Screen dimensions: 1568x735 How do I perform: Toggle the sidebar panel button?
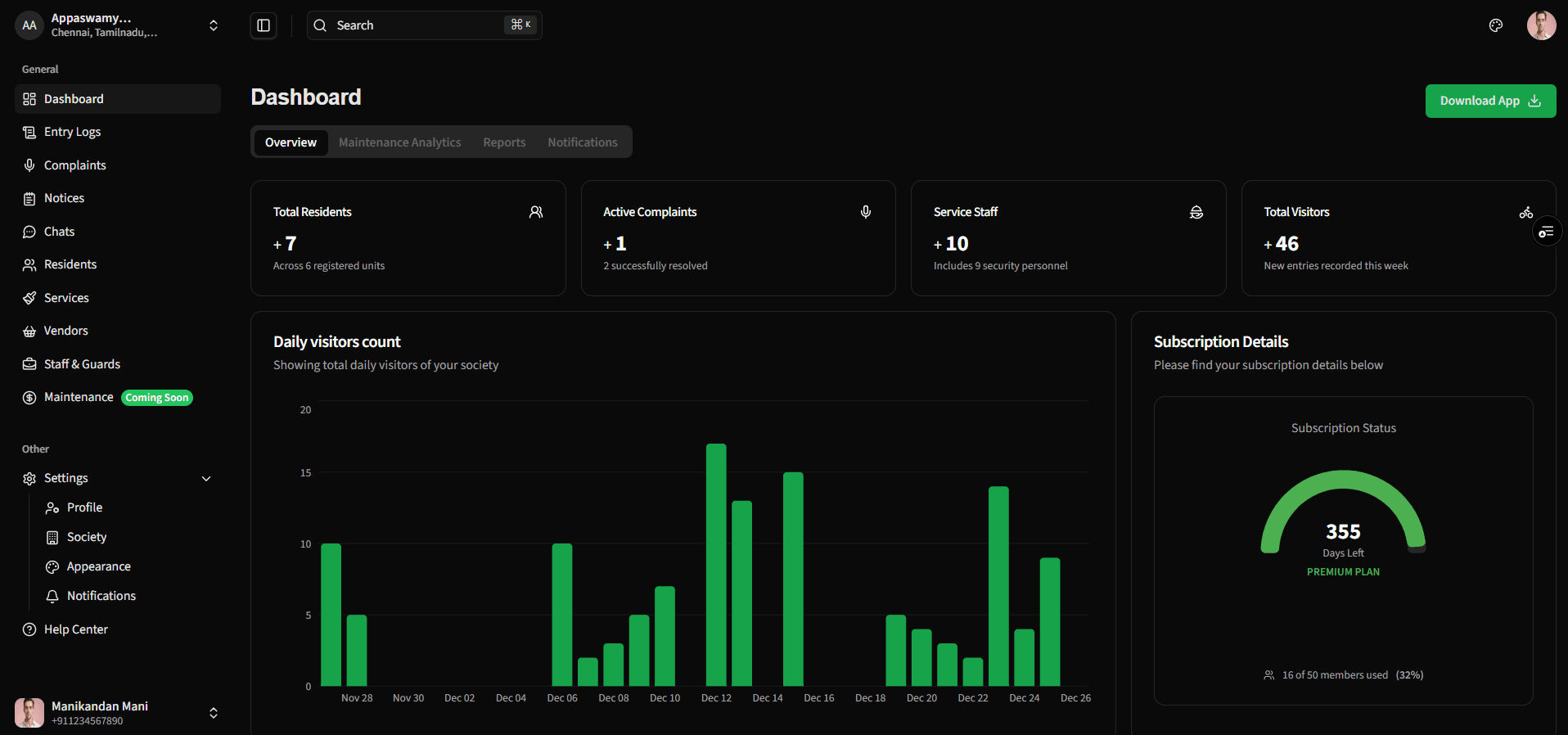pyautogui.click(x=264, y=25)
